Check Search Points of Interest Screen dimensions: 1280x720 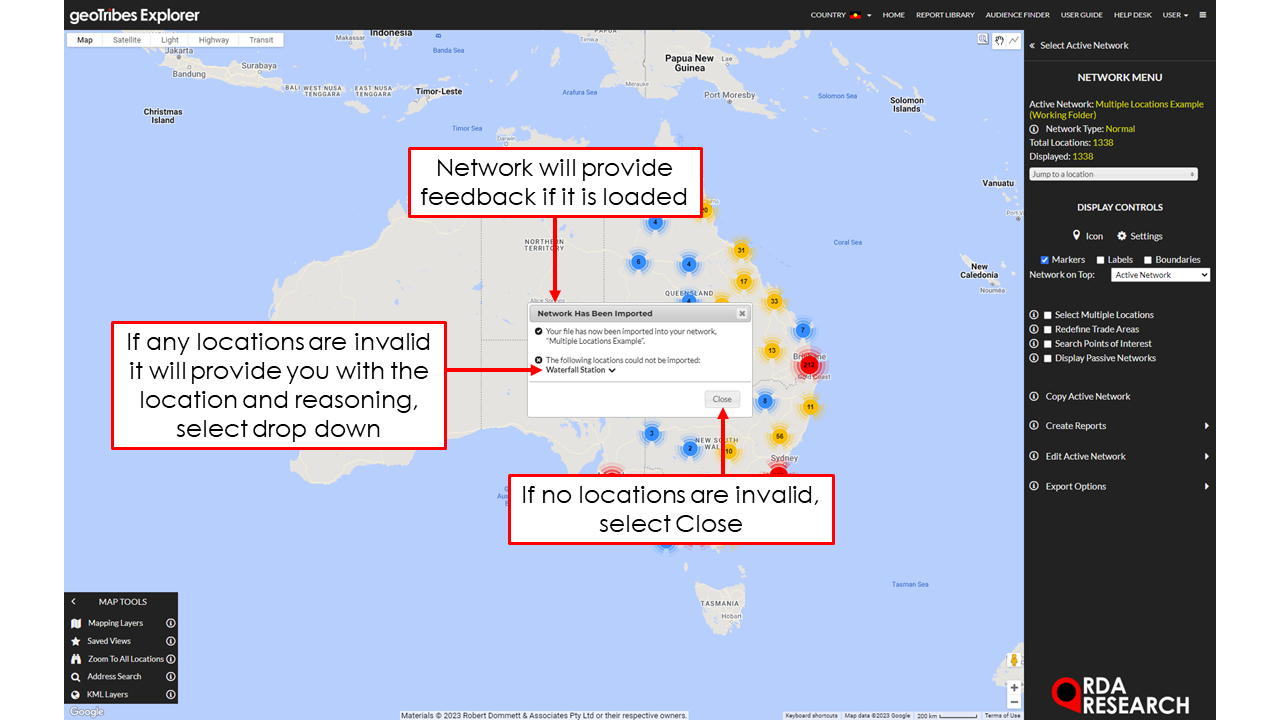tap(1048, 344)
